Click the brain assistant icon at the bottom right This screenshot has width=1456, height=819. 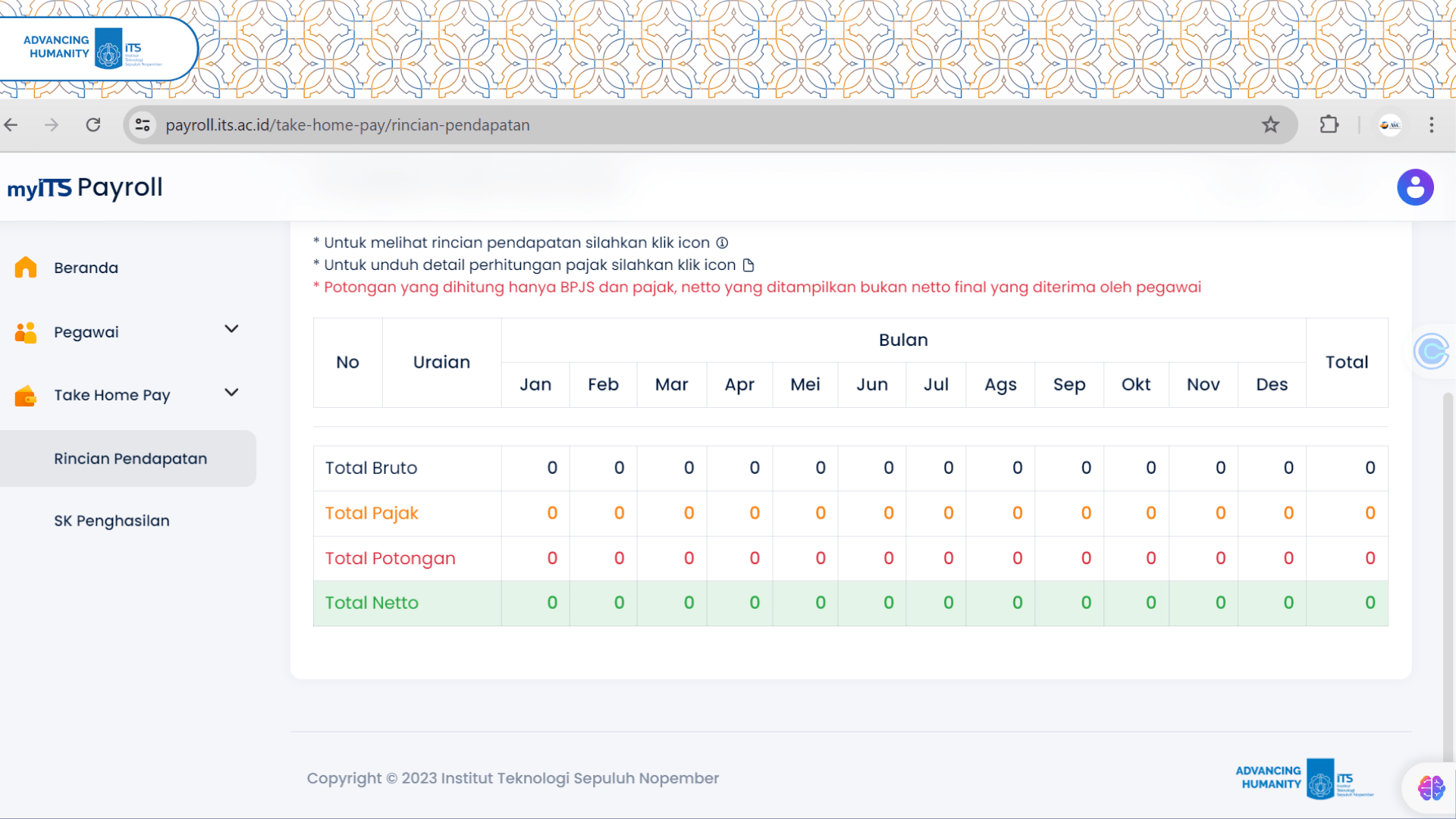coord(1431,788)
